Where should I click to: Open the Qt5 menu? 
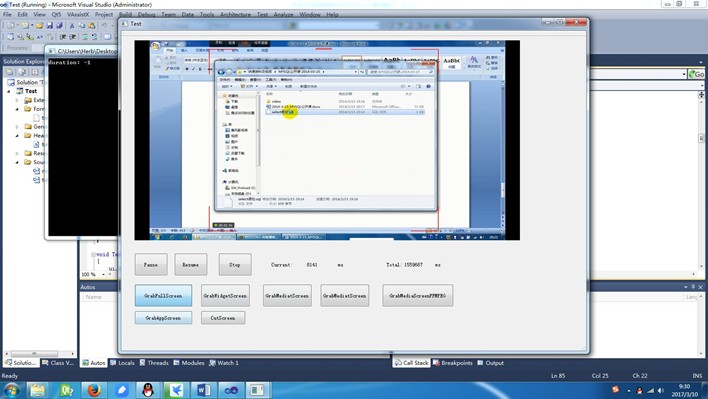pos(56,14)
